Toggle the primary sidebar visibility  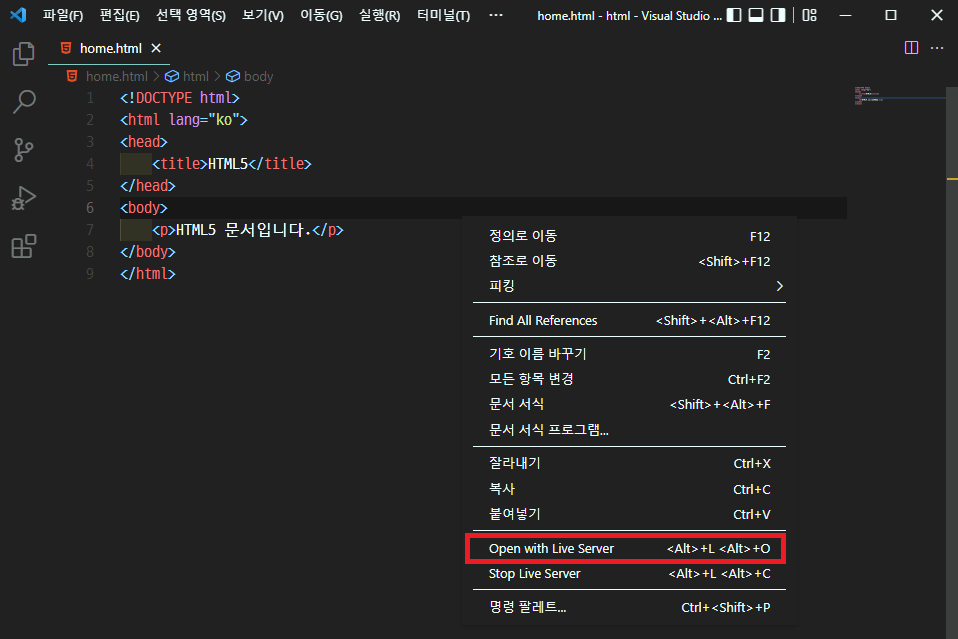[736, 14]
